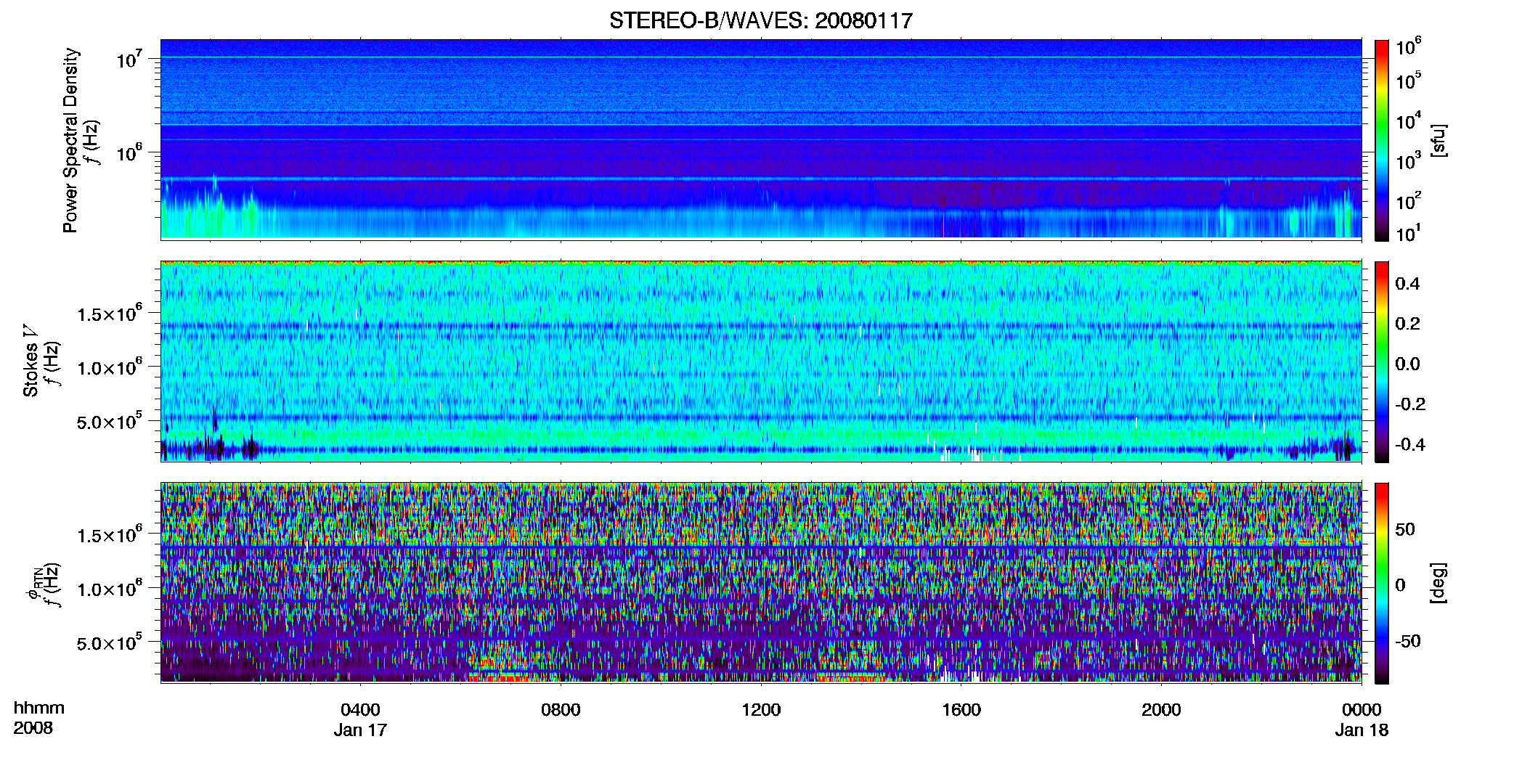
Task: Click the 10^3 value on sfu colorbar
Action: click(x=1409, y=160)
